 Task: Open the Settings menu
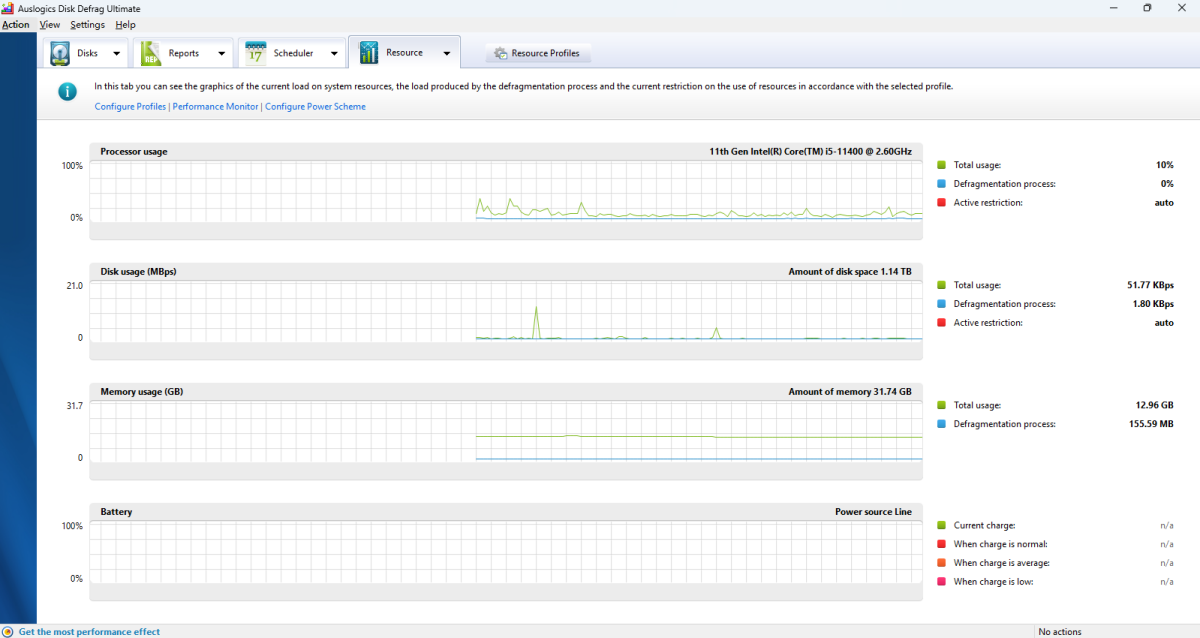pyautogui.click(x=87, y=24)
